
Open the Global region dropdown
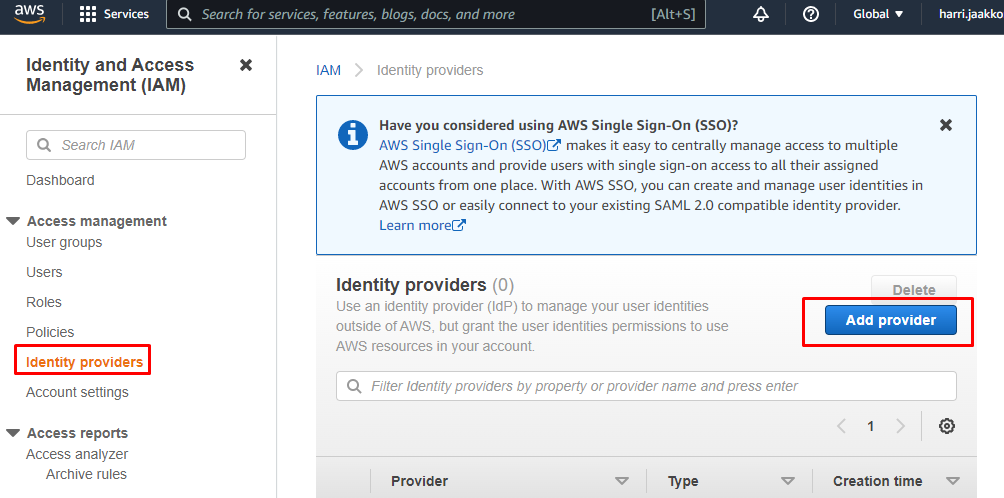878,14
